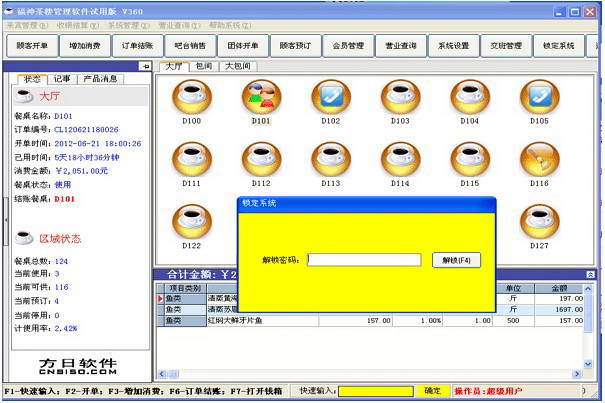Open the 帮助系统 menu
Screen dimensions: 605x403
click(x=230, y=26)
